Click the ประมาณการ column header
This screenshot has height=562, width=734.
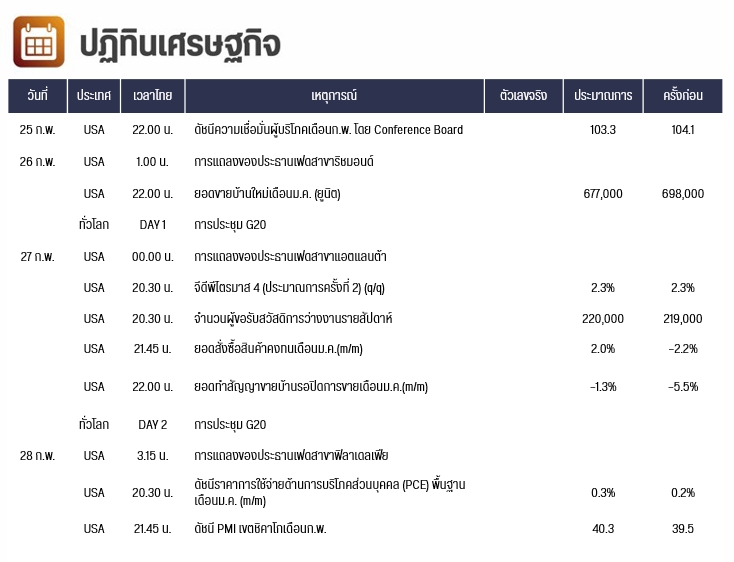(x=603, y=96)
